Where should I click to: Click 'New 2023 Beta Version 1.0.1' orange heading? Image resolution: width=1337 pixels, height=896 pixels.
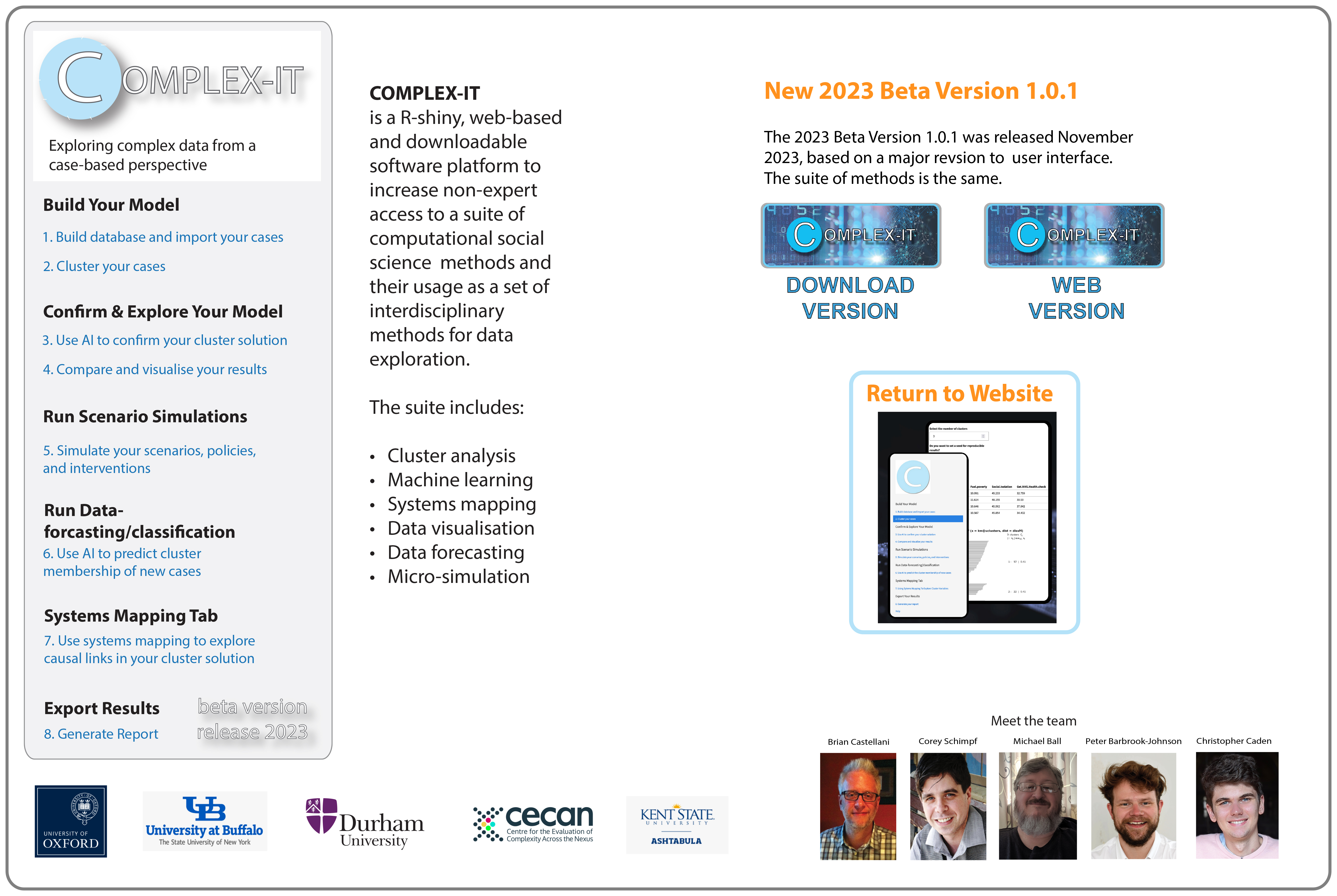pyautogui.click(x=921, y=91)
